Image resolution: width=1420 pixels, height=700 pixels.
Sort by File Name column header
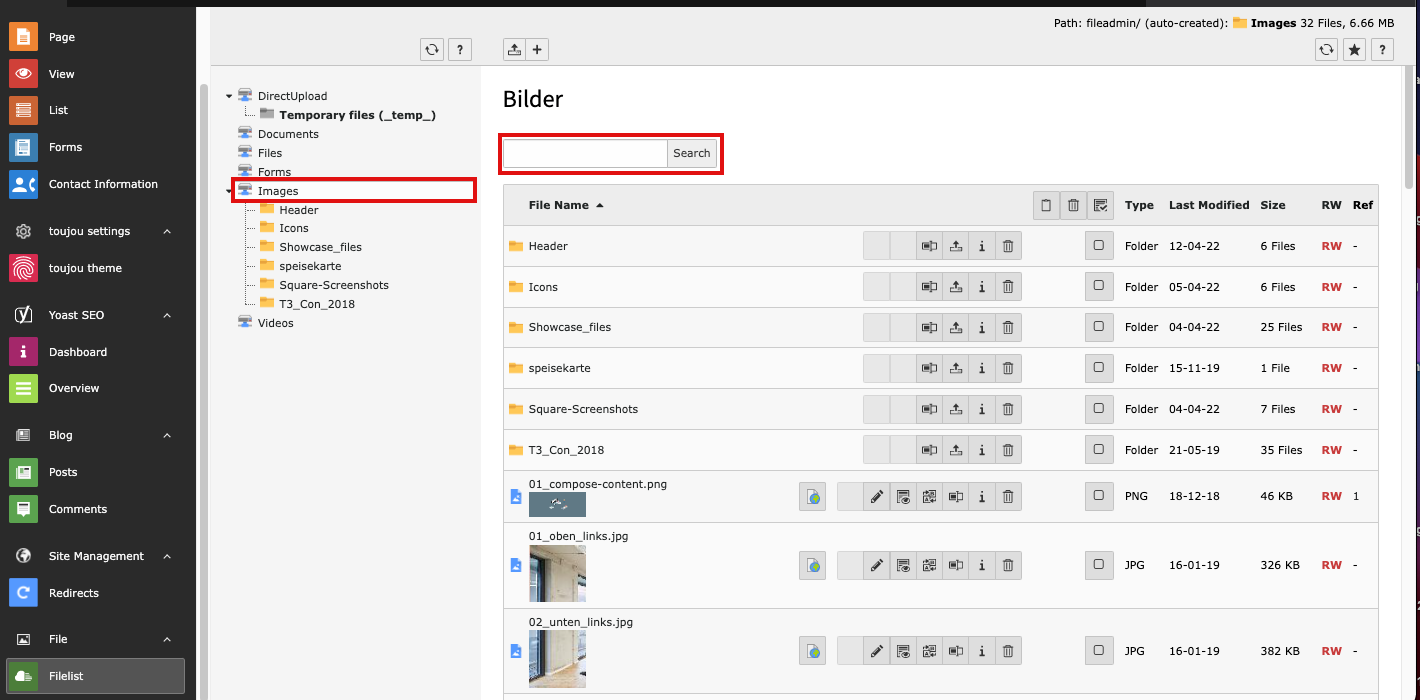tap(558, 205)
